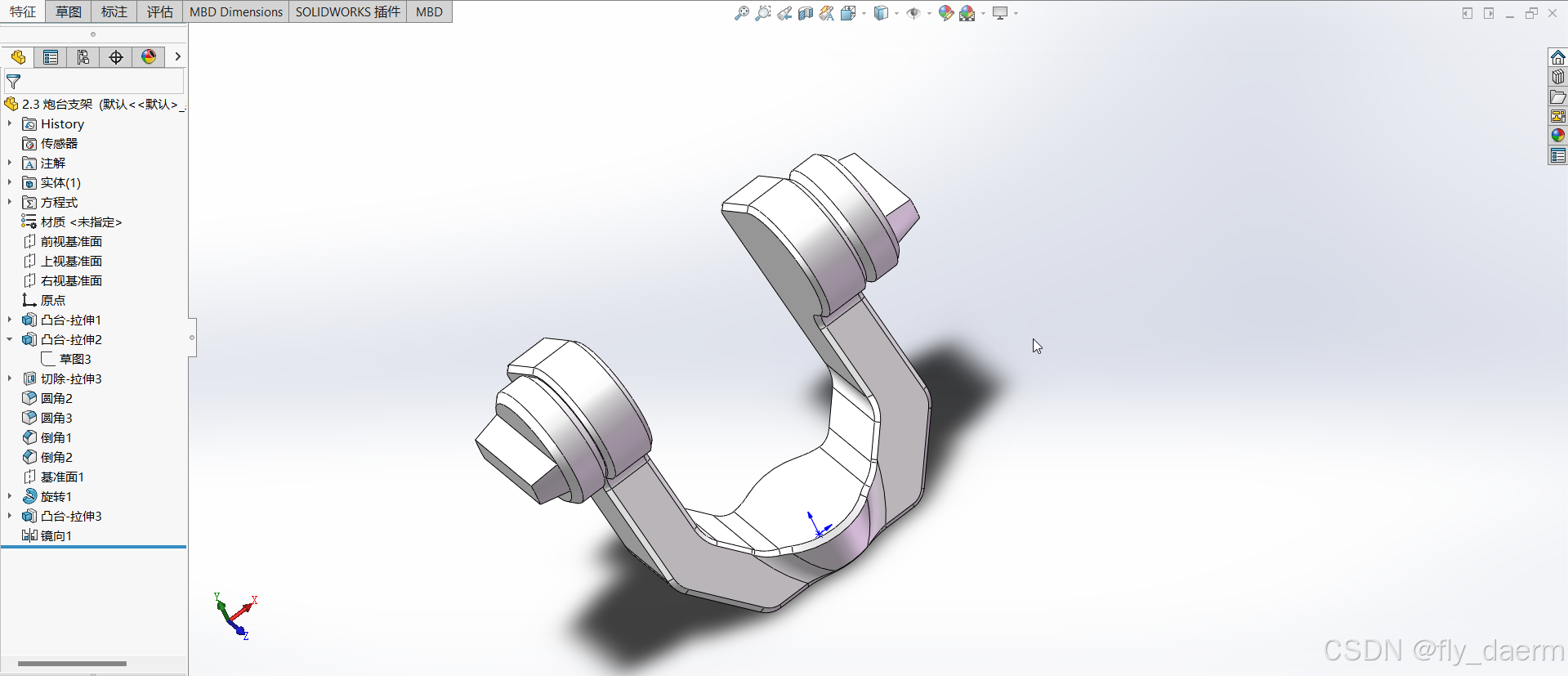Show more manager tabs with the chevron
Screen dimensions: 1568x676
(x=177, y=57)
